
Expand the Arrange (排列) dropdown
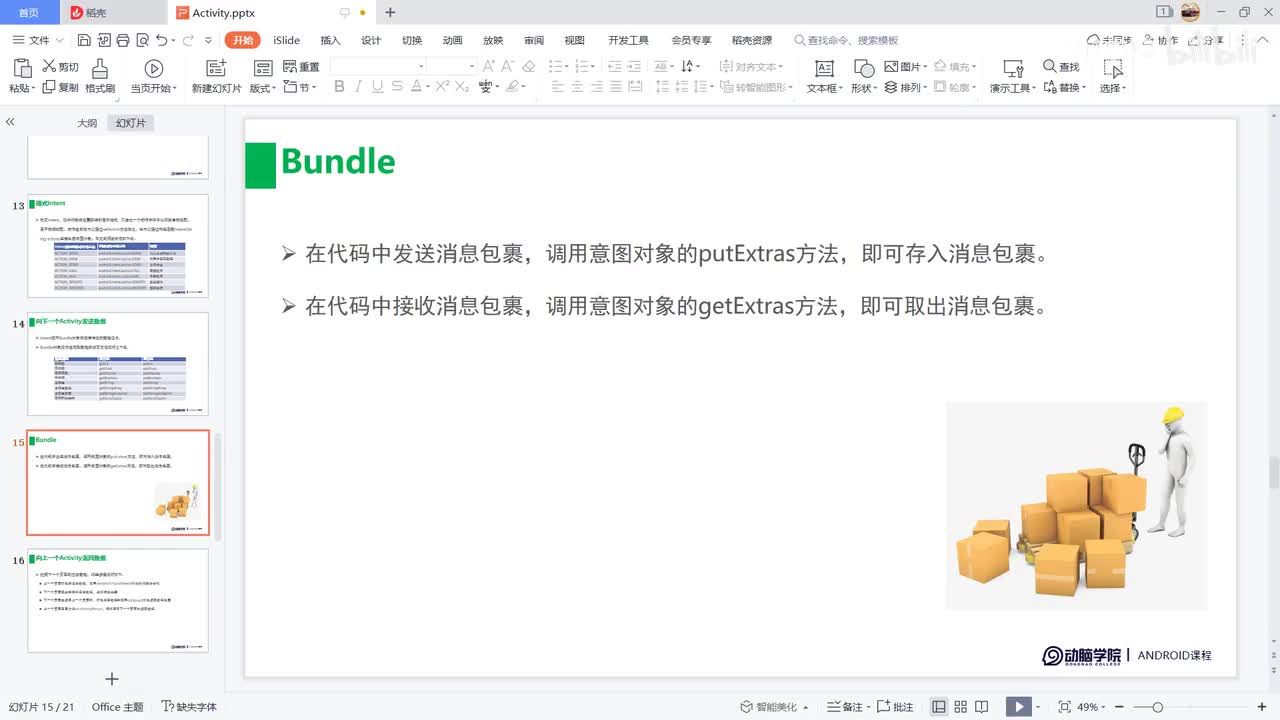924,88
